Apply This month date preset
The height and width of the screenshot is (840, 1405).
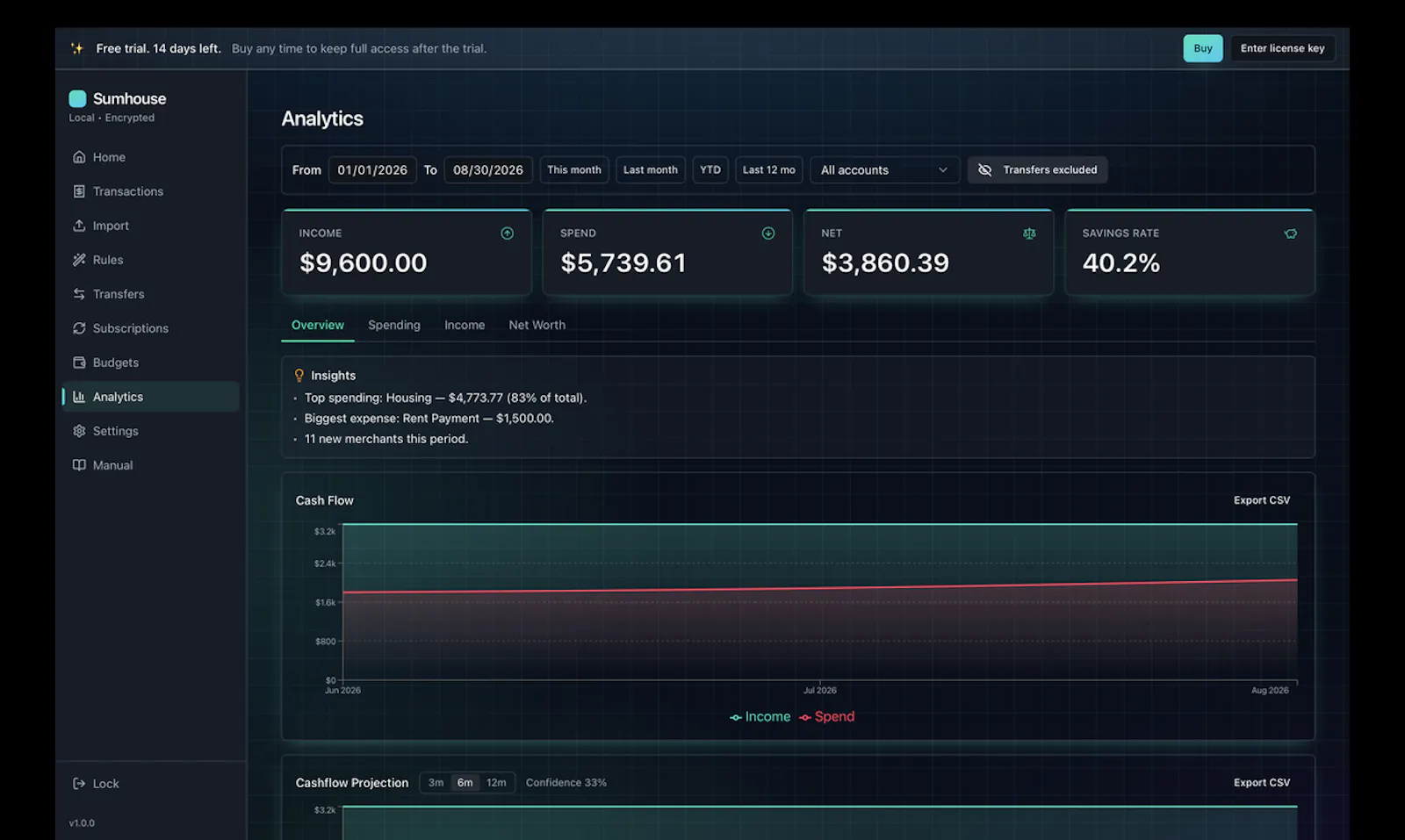click(x=574, y=170)
